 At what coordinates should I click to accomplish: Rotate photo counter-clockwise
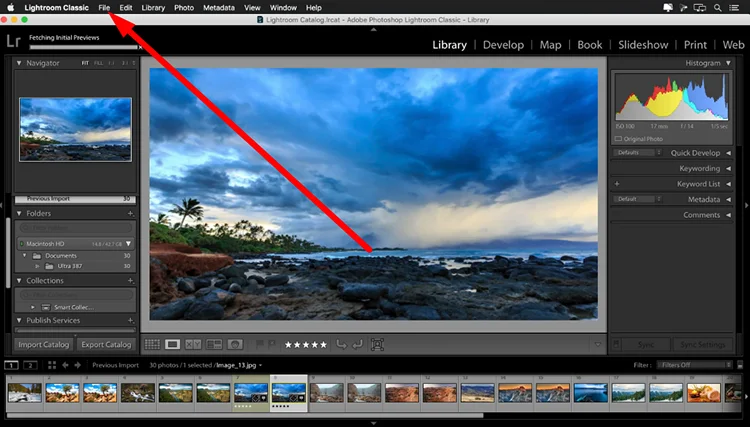(341, 344)
